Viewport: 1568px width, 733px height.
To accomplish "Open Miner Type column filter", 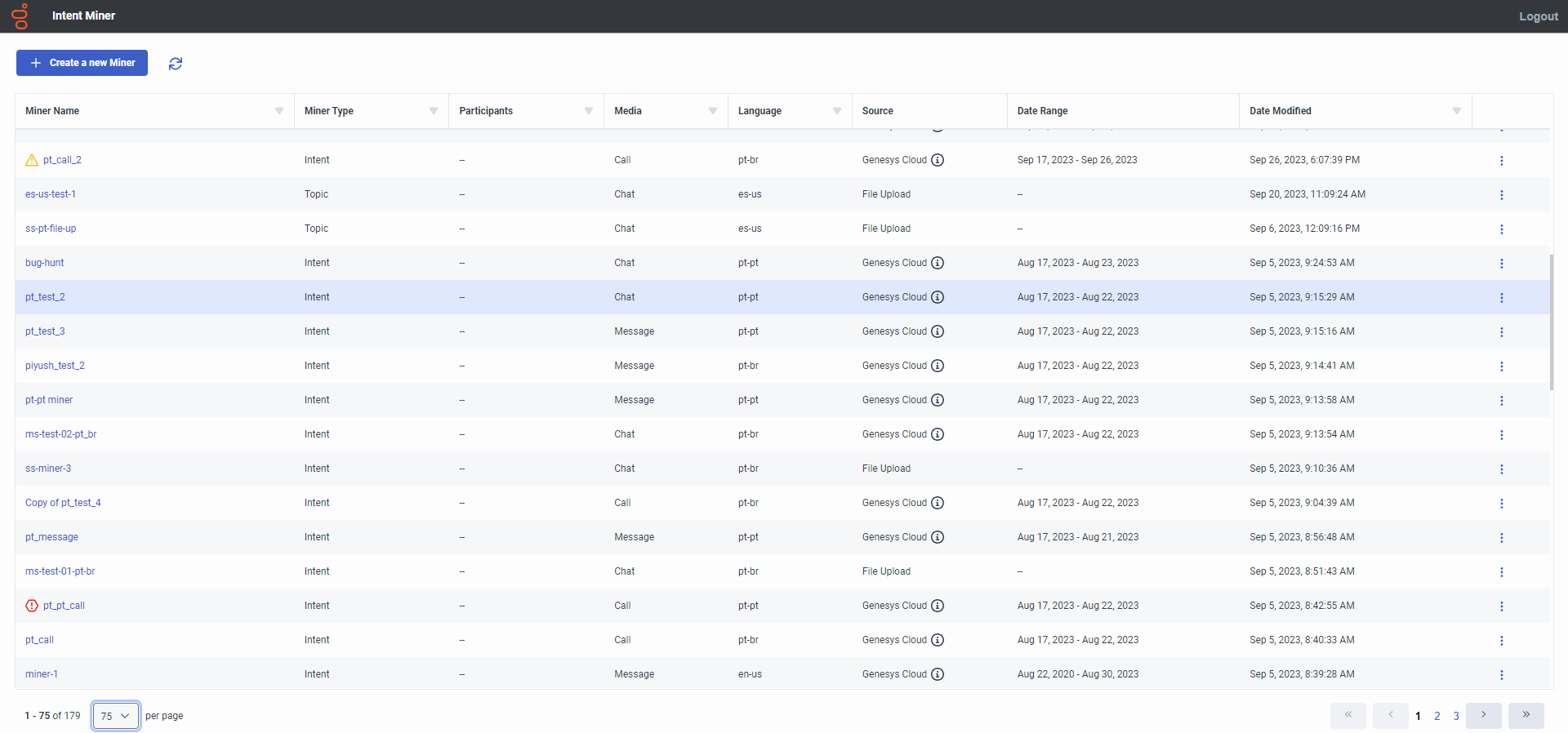I will [x=434, y=111].
